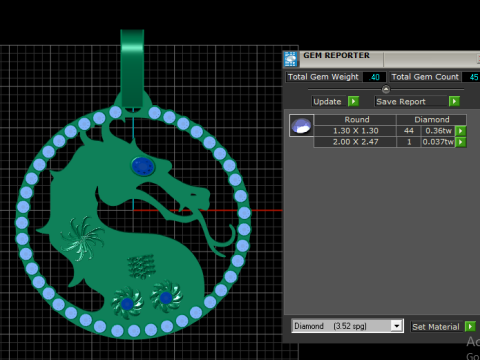Viewport: 480px width, 360px height.
Task: Click the Diamond (3.52 spg) combo box
Action: tap(347, 326)
